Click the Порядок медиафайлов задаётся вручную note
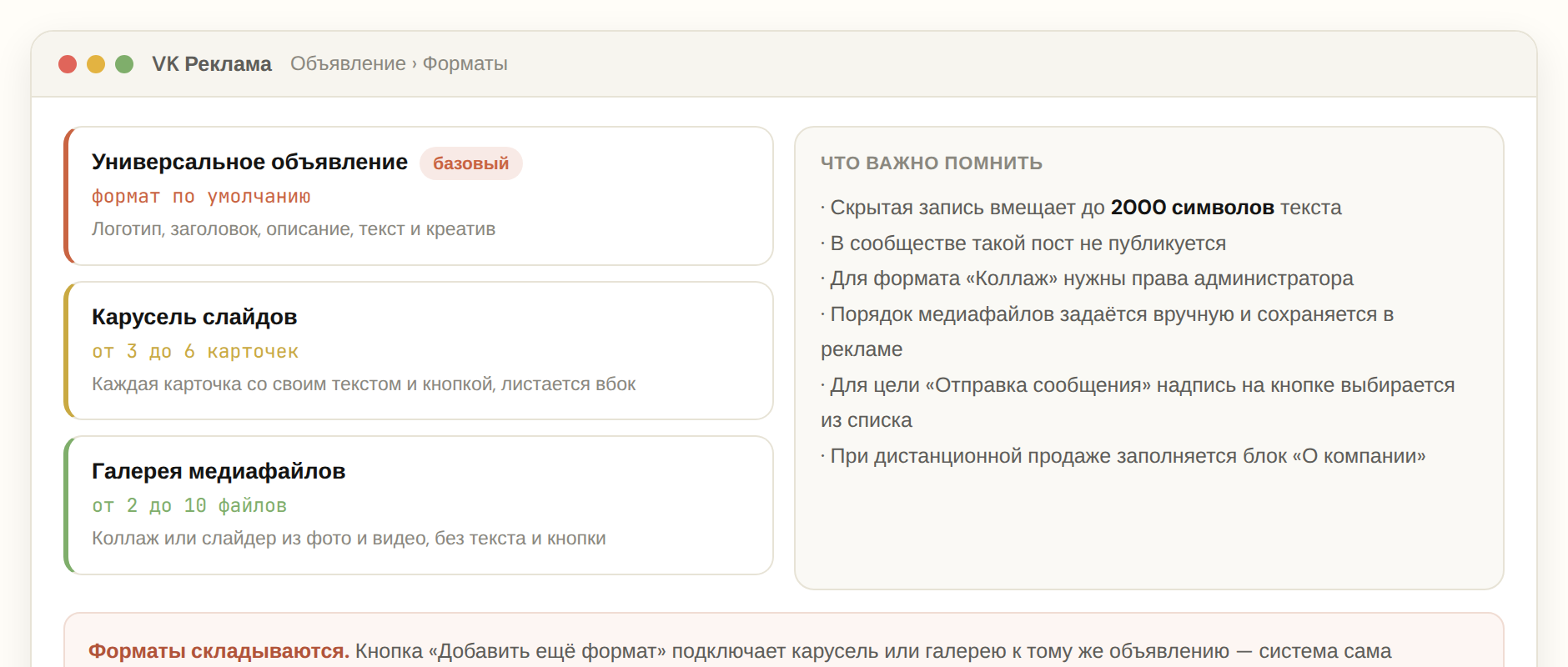This screenshot has height=667, width=1568. tap(1108, 332)
